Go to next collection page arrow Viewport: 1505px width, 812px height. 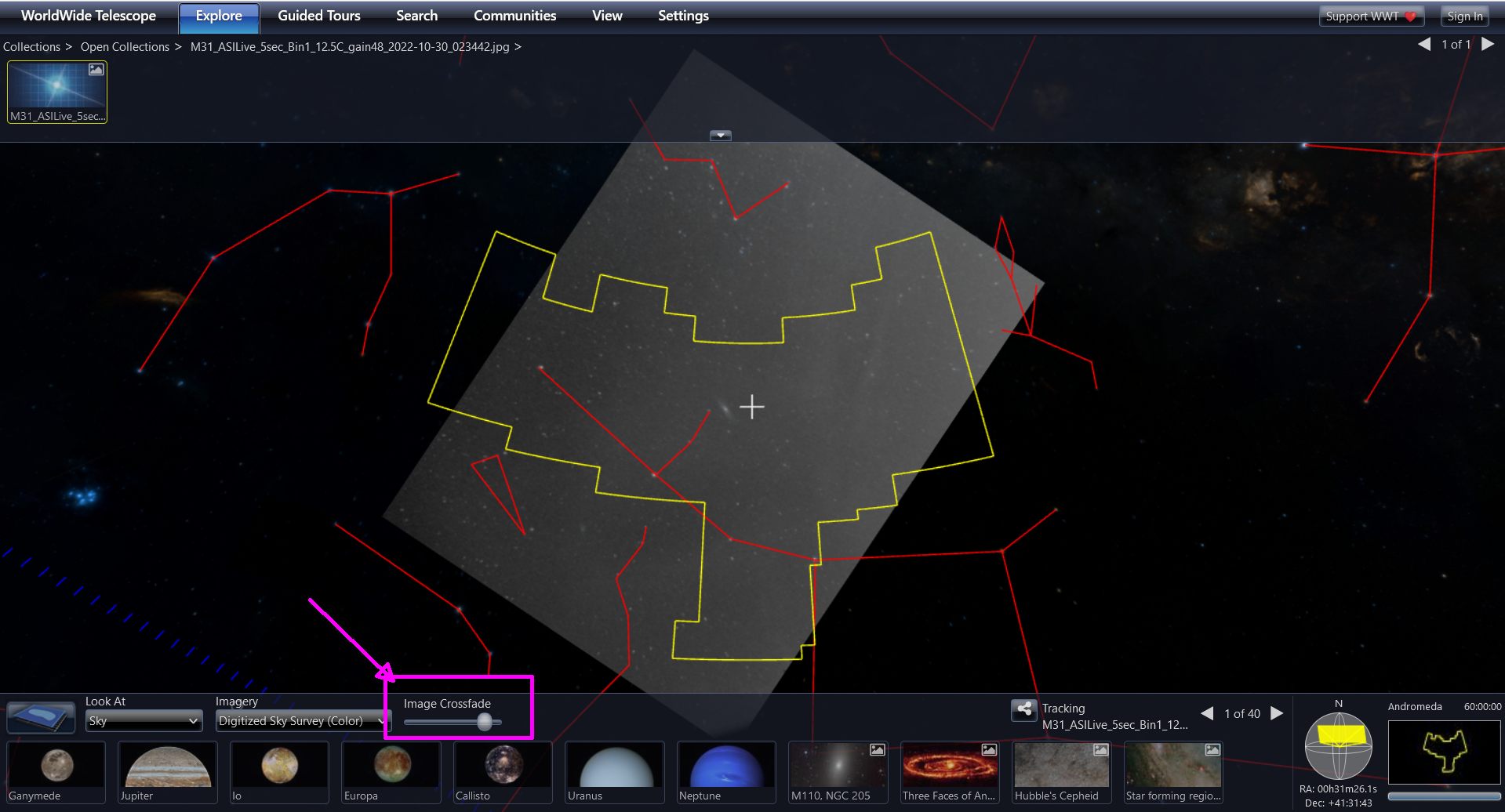[1487, 45]
